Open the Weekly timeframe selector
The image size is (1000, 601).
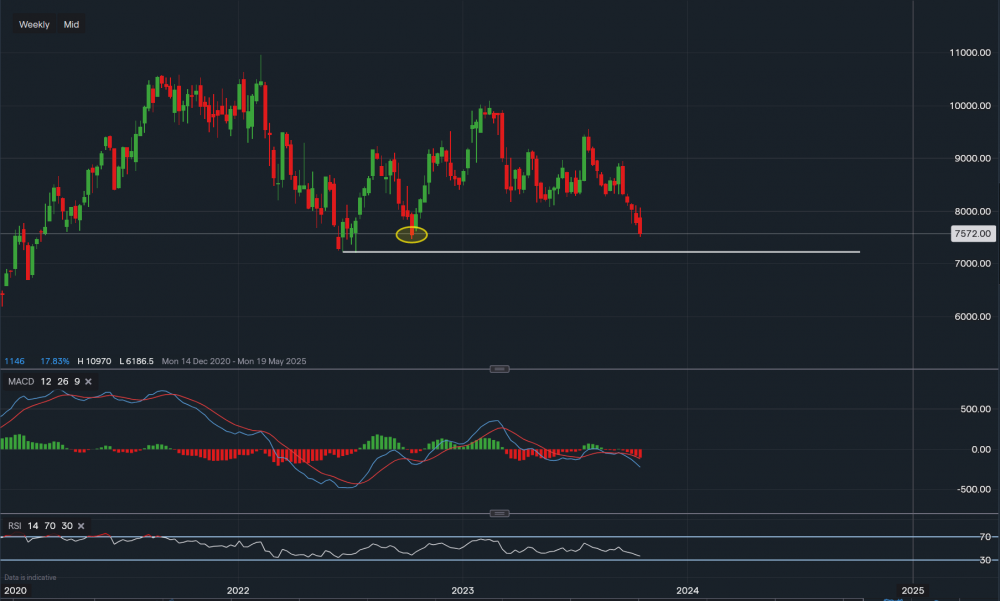point(34,24)
